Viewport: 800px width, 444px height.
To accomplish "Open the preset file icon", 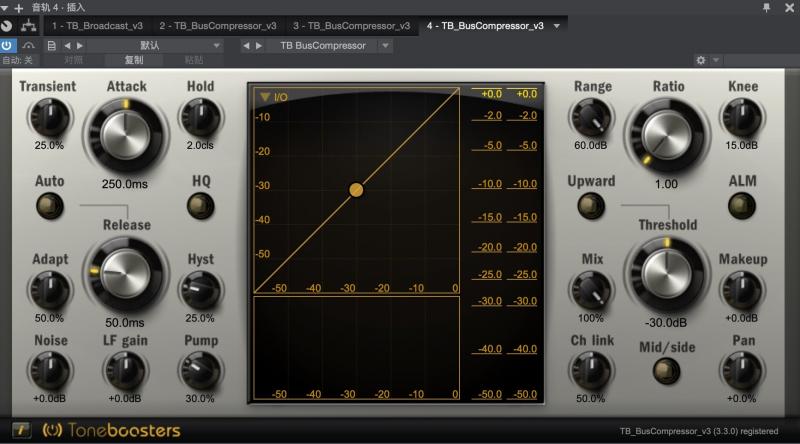I will pyautogui.click(x=51, y=45).
